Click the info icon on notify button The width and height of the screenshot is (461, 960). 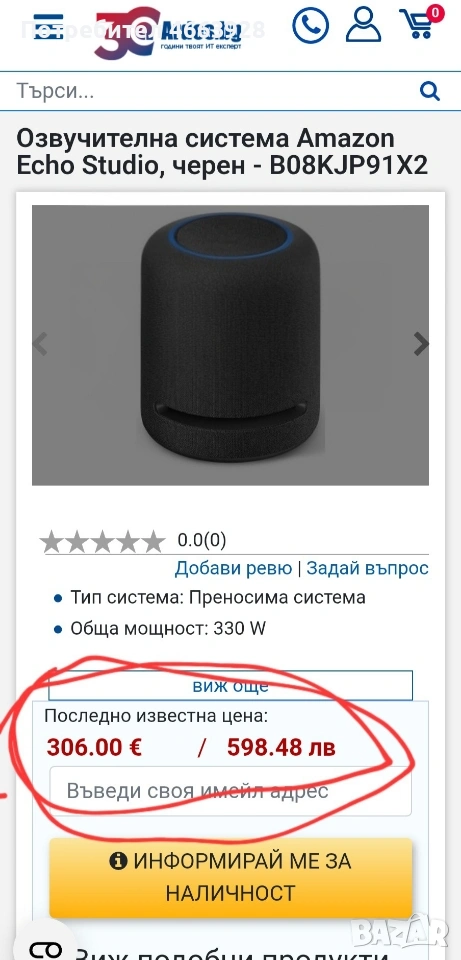(118, 861)
